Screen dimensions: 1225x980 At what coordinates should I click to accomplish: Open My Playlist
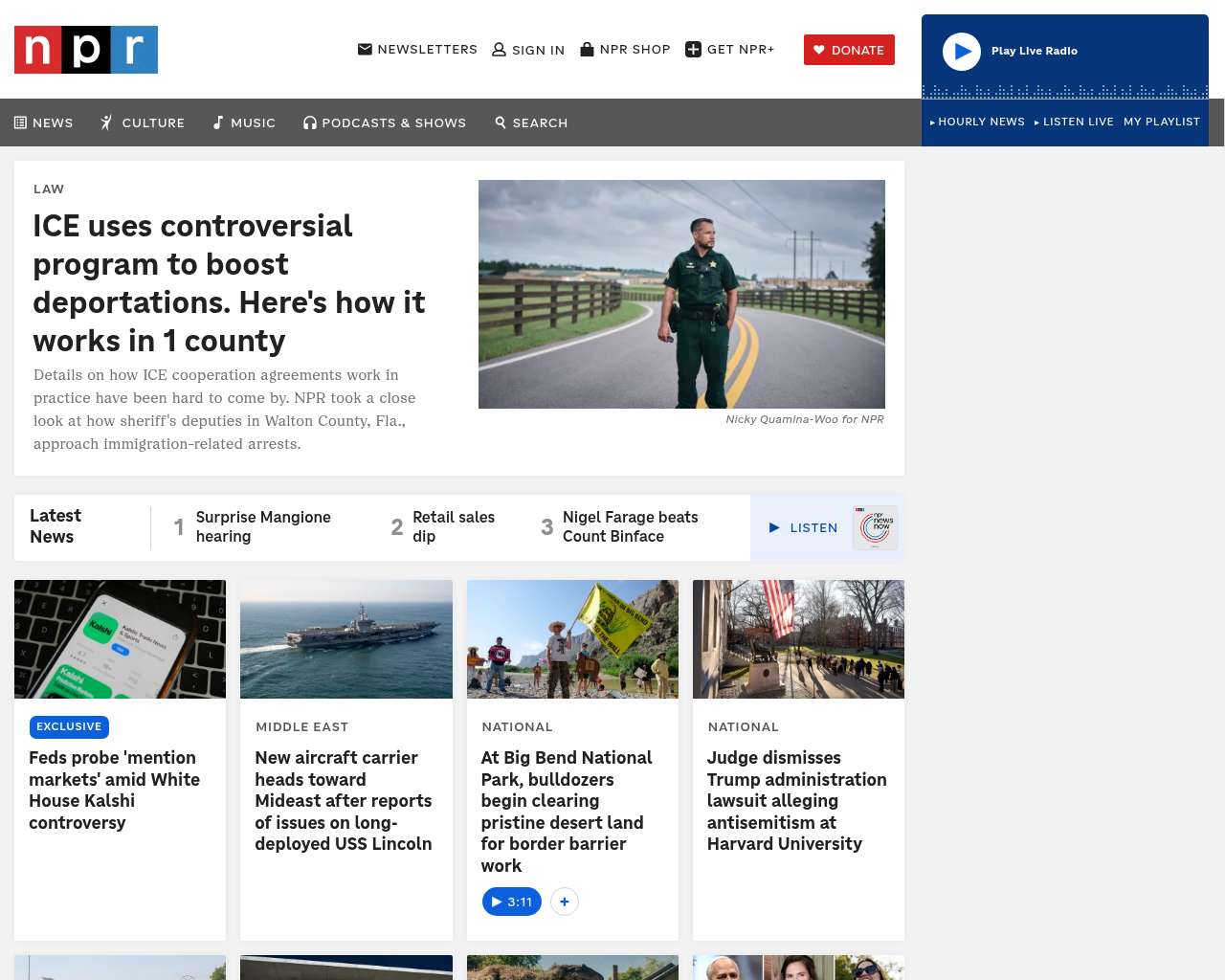tap(1162, 122)
